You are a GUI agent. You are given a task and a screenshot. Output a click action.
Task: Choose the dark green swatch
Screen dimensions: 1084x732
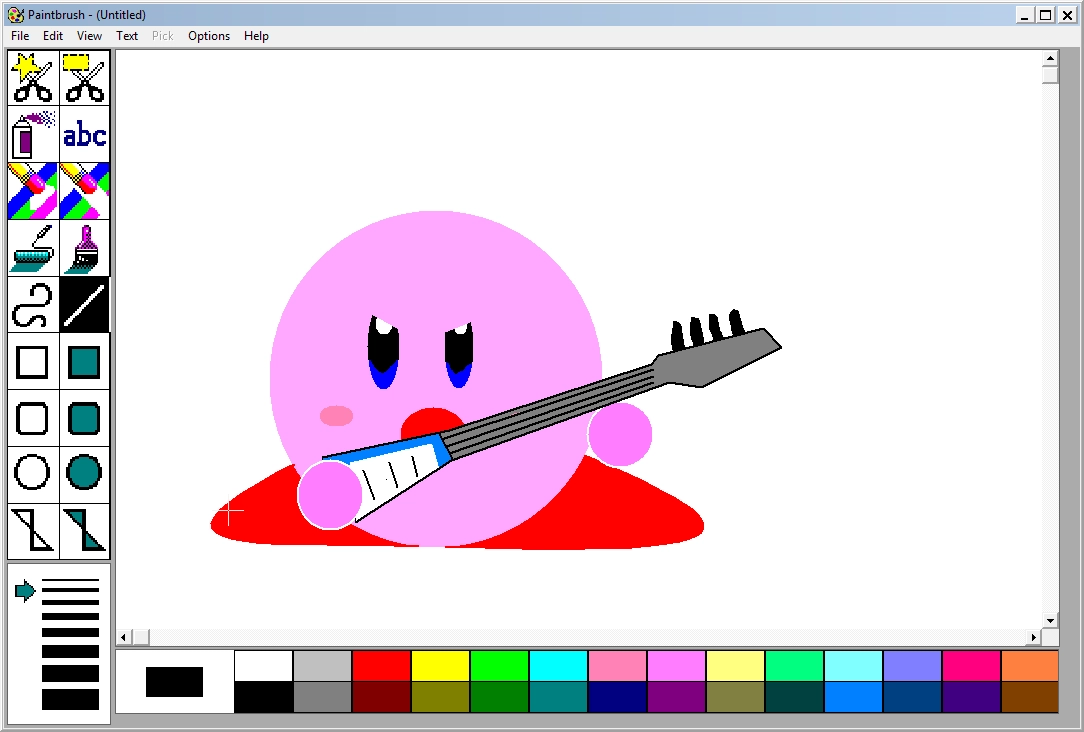point(499,697)
